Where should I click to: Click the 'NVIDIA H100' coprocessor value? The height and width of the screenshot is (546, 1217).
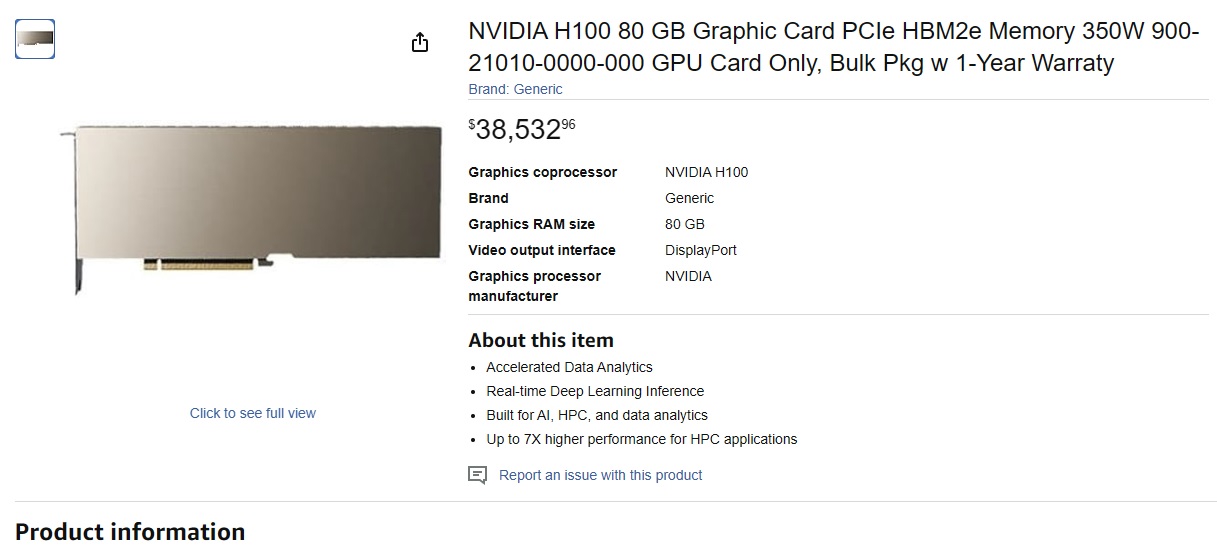point(706,172)
